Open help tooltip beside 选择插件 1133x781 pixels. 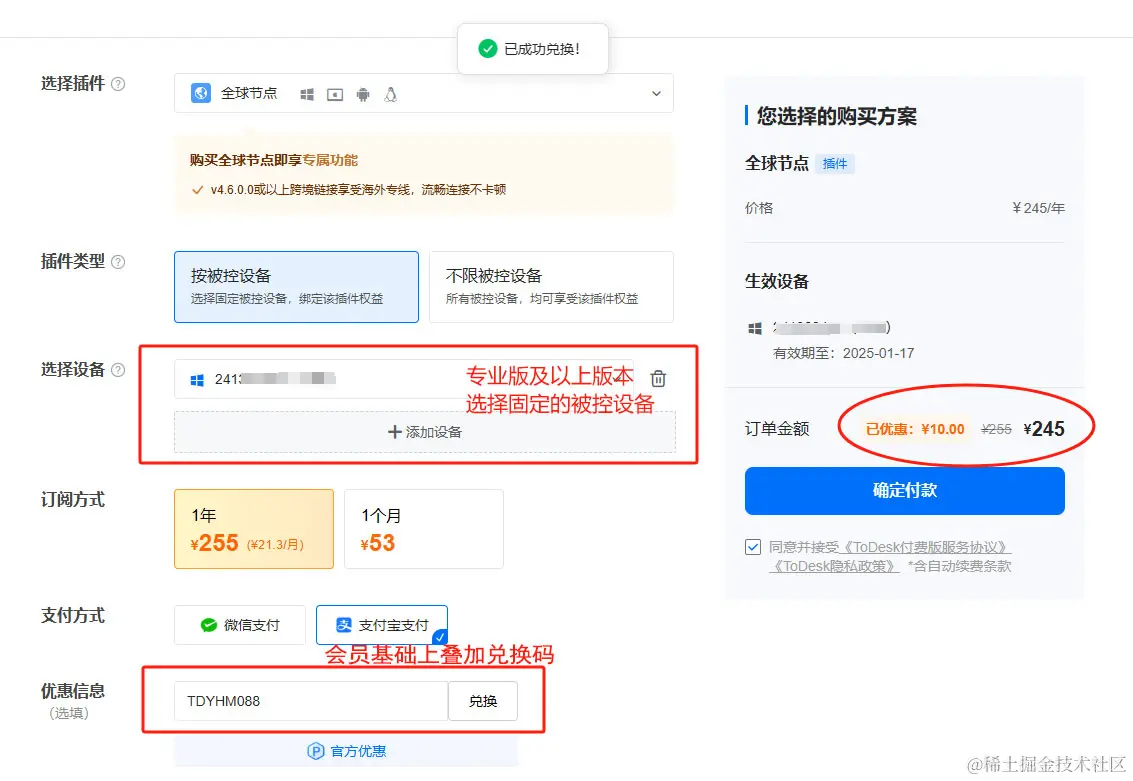[118, 84]
